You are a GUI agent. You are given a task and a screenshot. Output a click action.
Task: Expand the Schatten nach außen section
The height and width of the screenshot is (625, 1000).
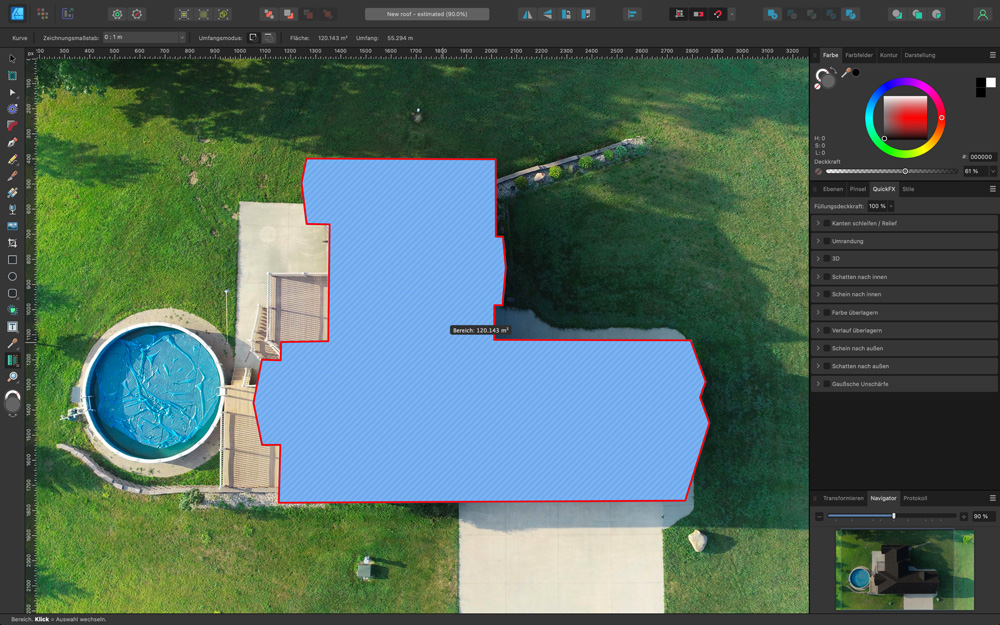[x=818, y=366]
